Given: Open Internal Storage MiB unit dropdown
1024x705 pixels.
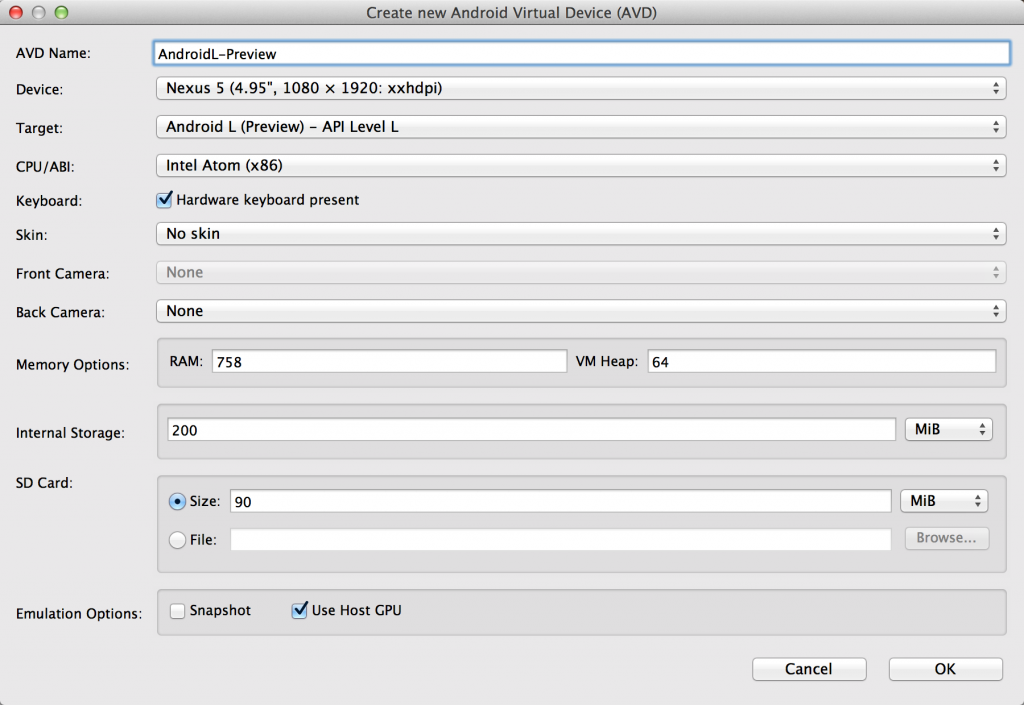Looking at the screenshot, I should pos(948,430).
